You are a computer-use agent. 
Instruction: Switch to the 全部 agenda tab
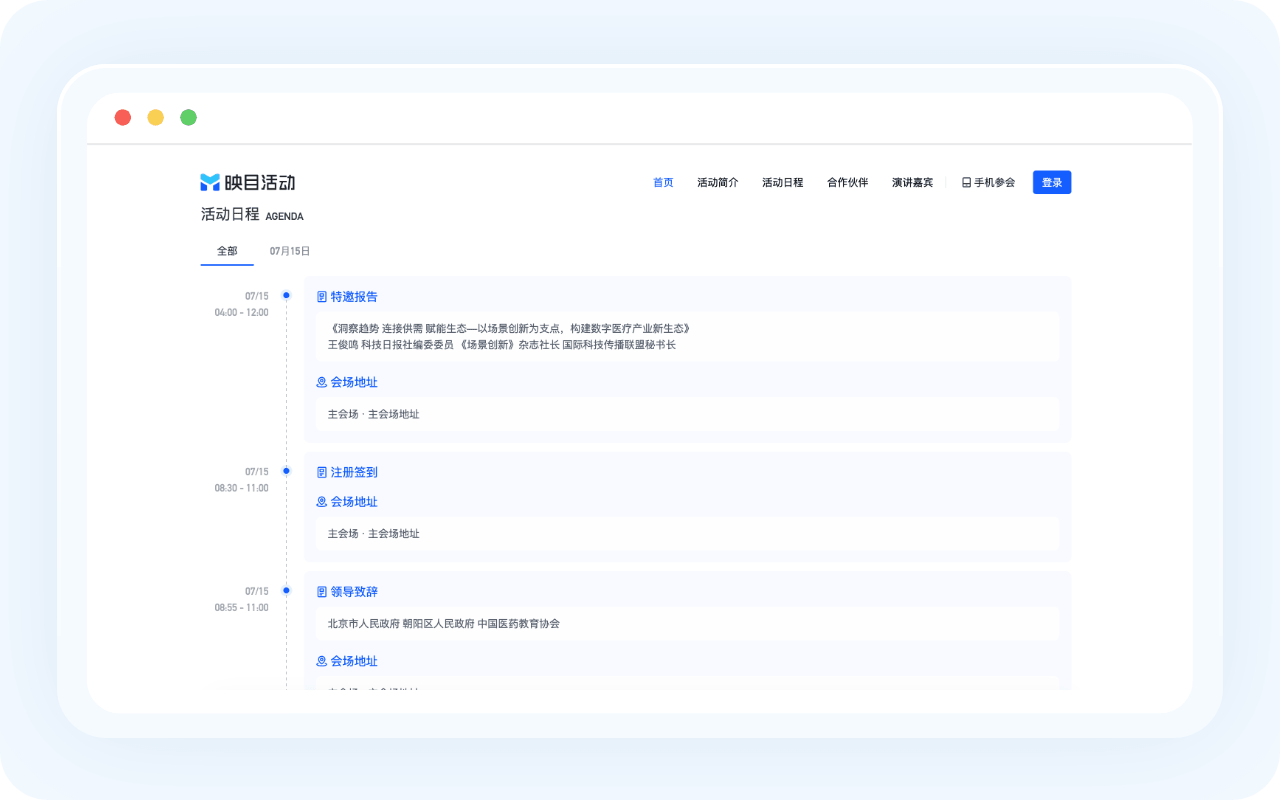tap(227, 251)
